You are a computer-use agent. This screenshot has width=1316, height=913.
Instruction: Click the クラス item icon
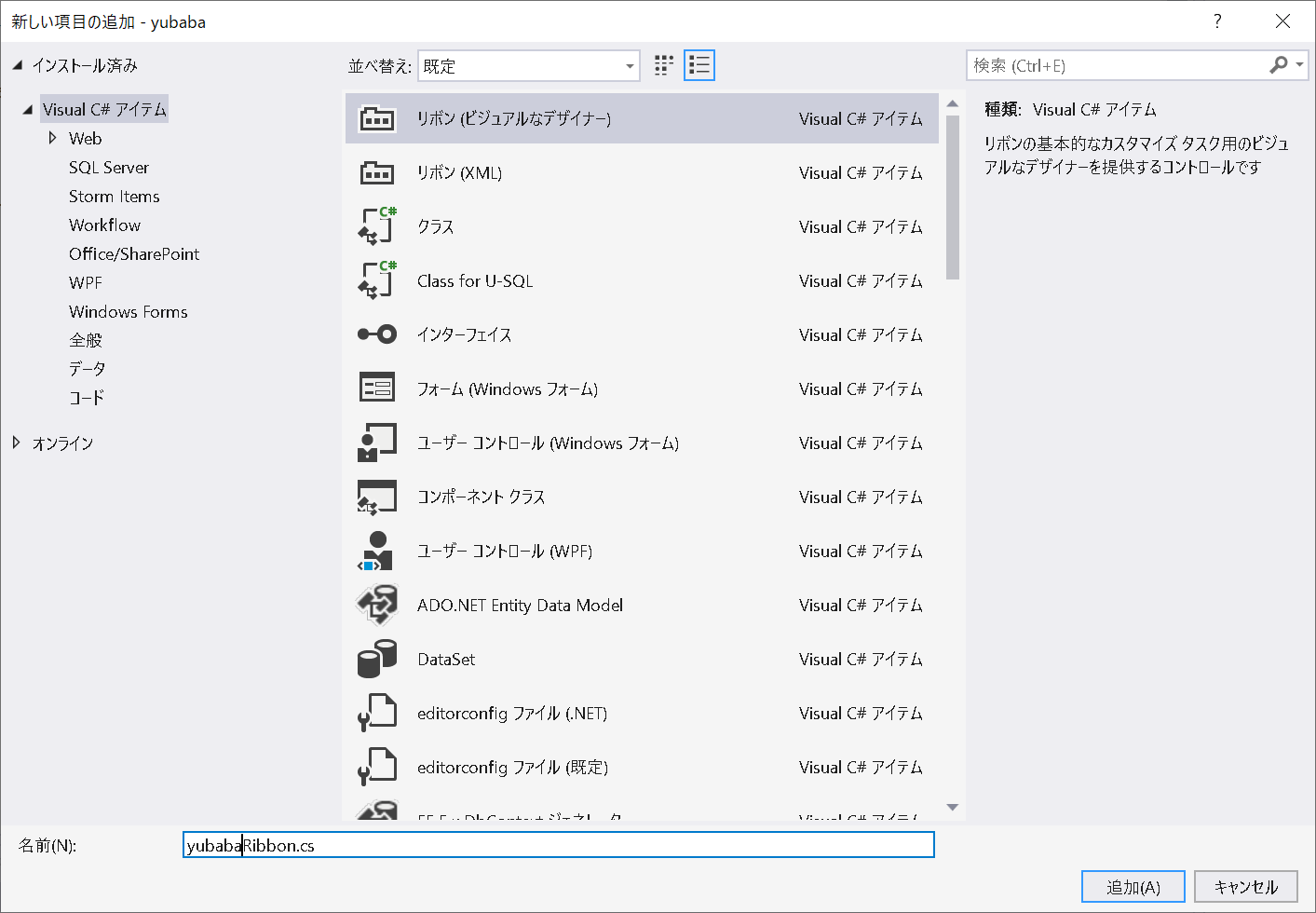pos(377,226)
